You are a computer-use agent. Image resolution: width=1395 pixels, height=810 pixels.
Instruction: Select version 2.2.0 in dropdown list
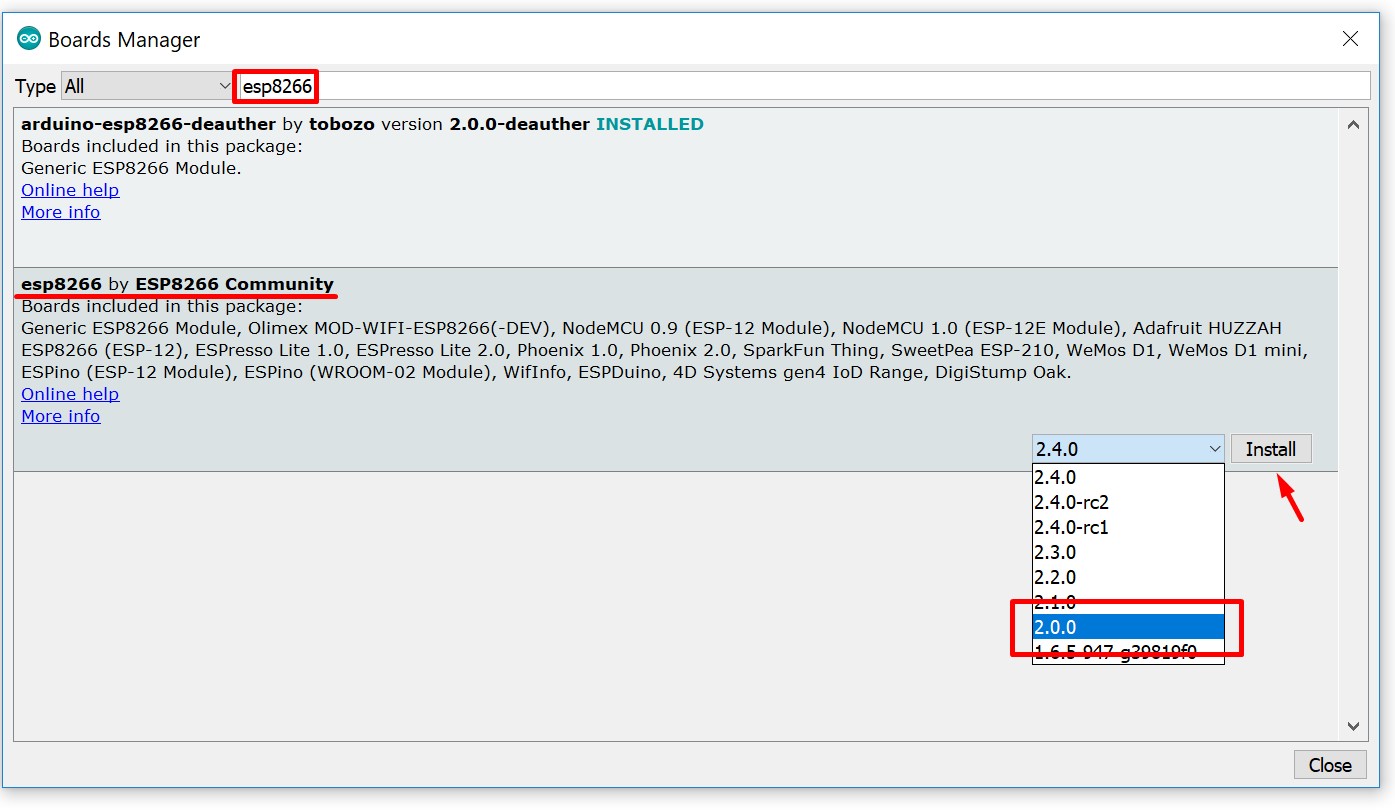1128,577
